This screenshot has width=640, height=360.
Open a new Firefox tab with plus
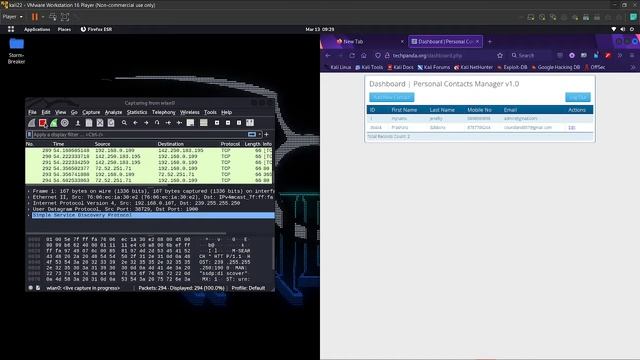(490, 42)
